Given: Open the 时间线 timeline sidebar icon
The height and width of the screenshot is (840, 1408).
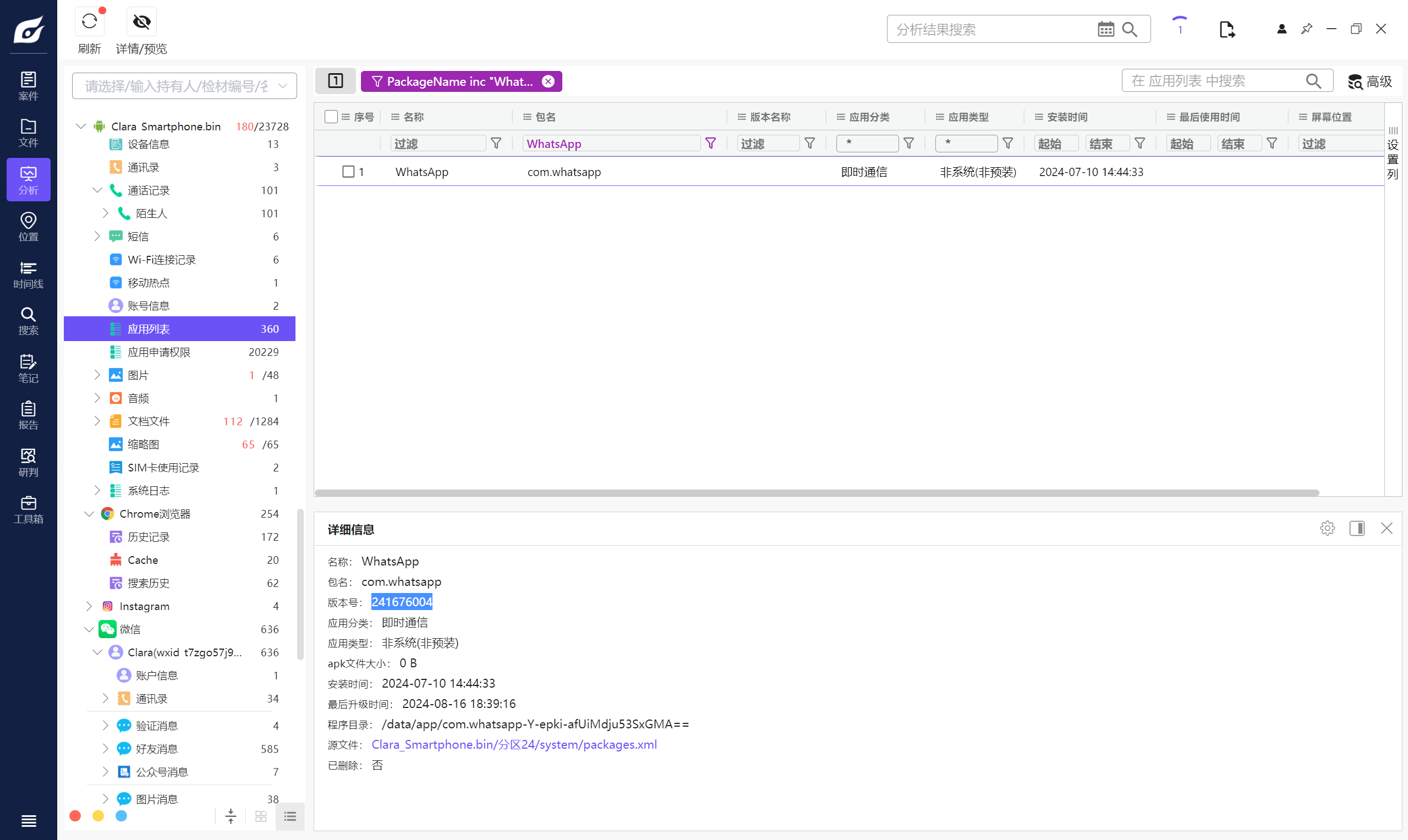Looking at the screenshot, I should (28, 274).
